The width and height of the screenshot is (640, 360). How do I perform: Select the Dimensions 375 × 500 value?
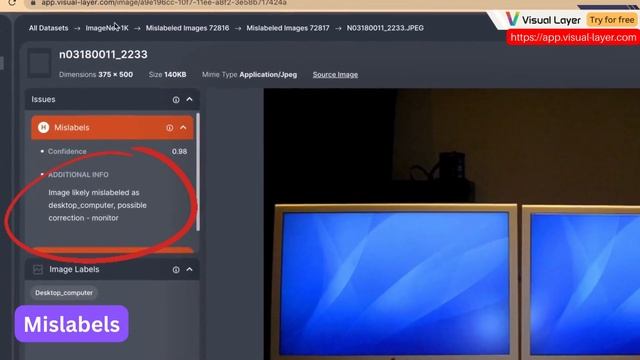click(116, 75)
